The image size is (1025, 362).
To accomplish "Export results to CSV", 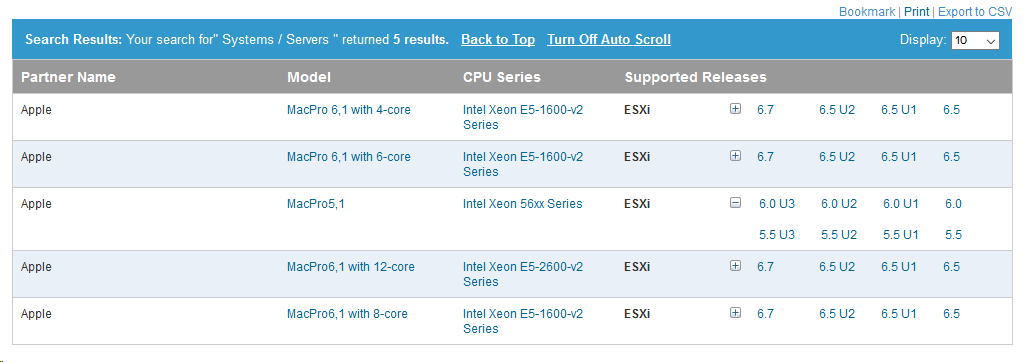I will pos(975,12).
